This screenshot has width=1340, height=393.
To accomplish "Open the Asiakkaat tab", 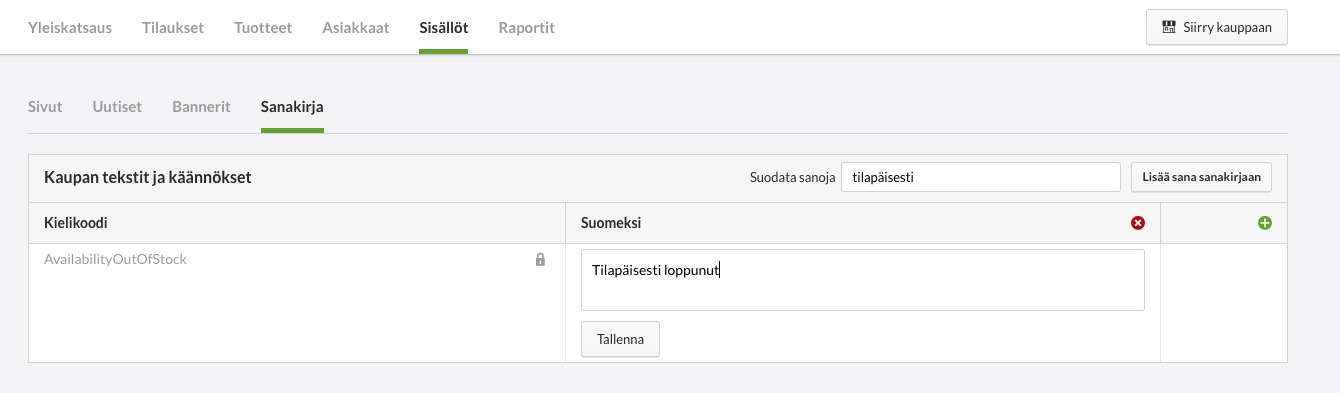I will coord(356,28).
